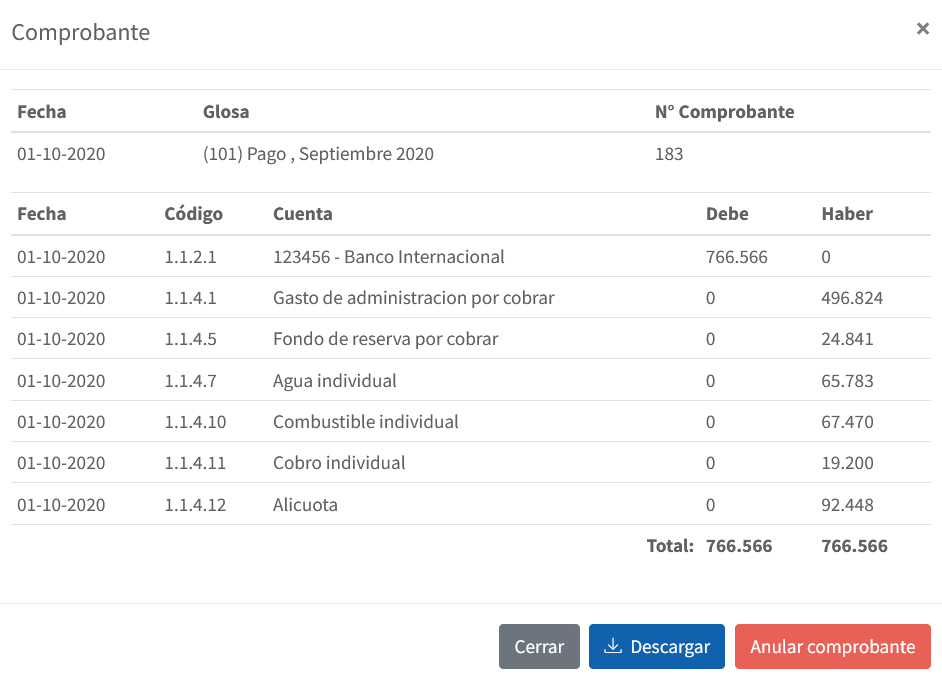Viewport: 942px width, 679px height.
Task: Click the download icon in Descargar
Action: point(612,646)
